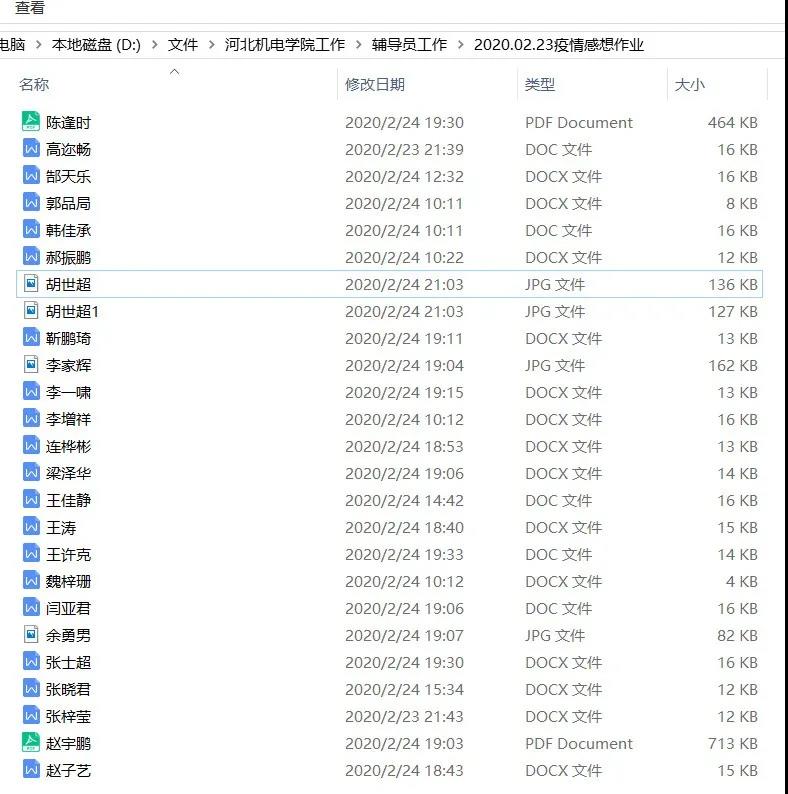The image size is (788, 794).
Task: Sort files by 类型 column header
Action: (x=540, y=85)
